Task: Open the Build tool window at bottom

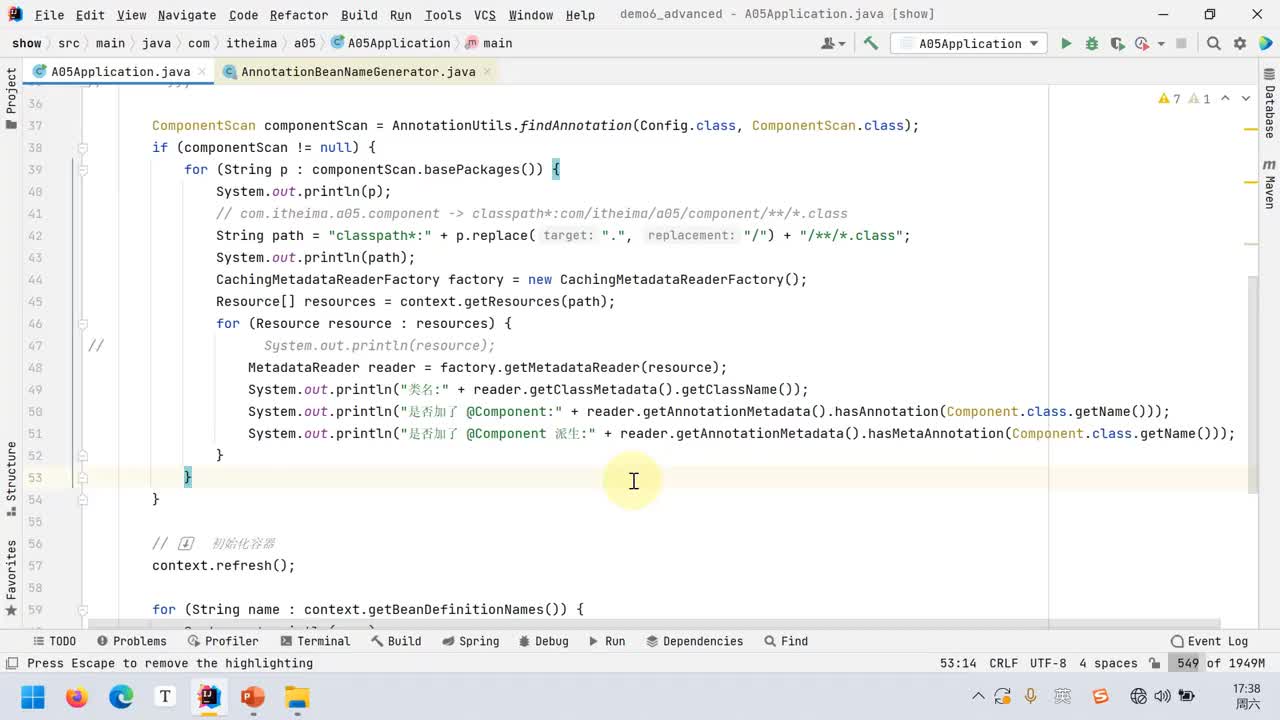Action: [x=395, y=641]
